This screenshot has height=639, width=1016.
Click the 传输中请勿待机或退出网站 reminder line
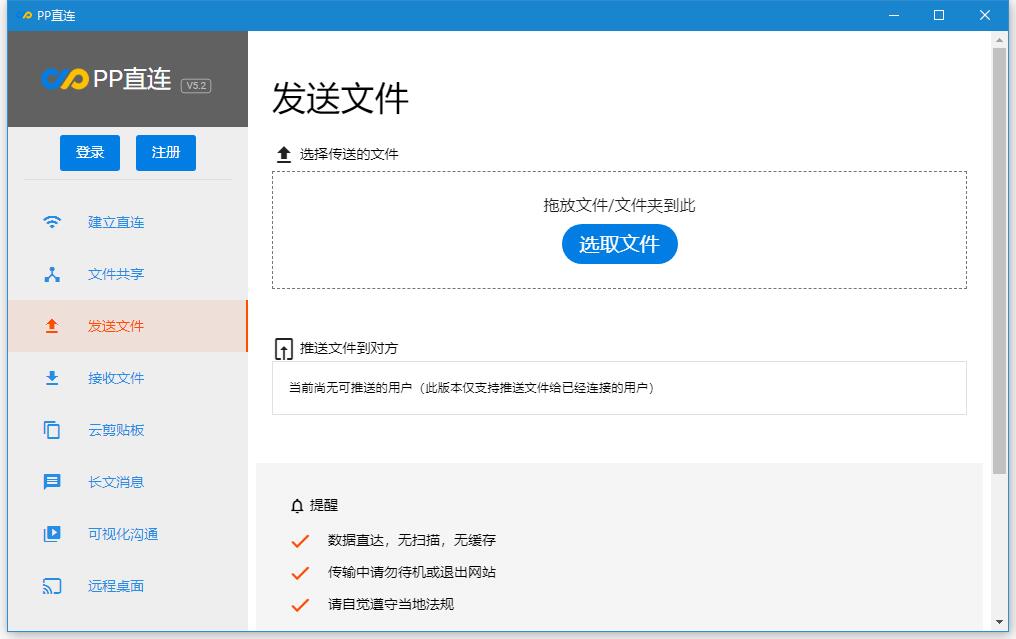coord(412,572)
